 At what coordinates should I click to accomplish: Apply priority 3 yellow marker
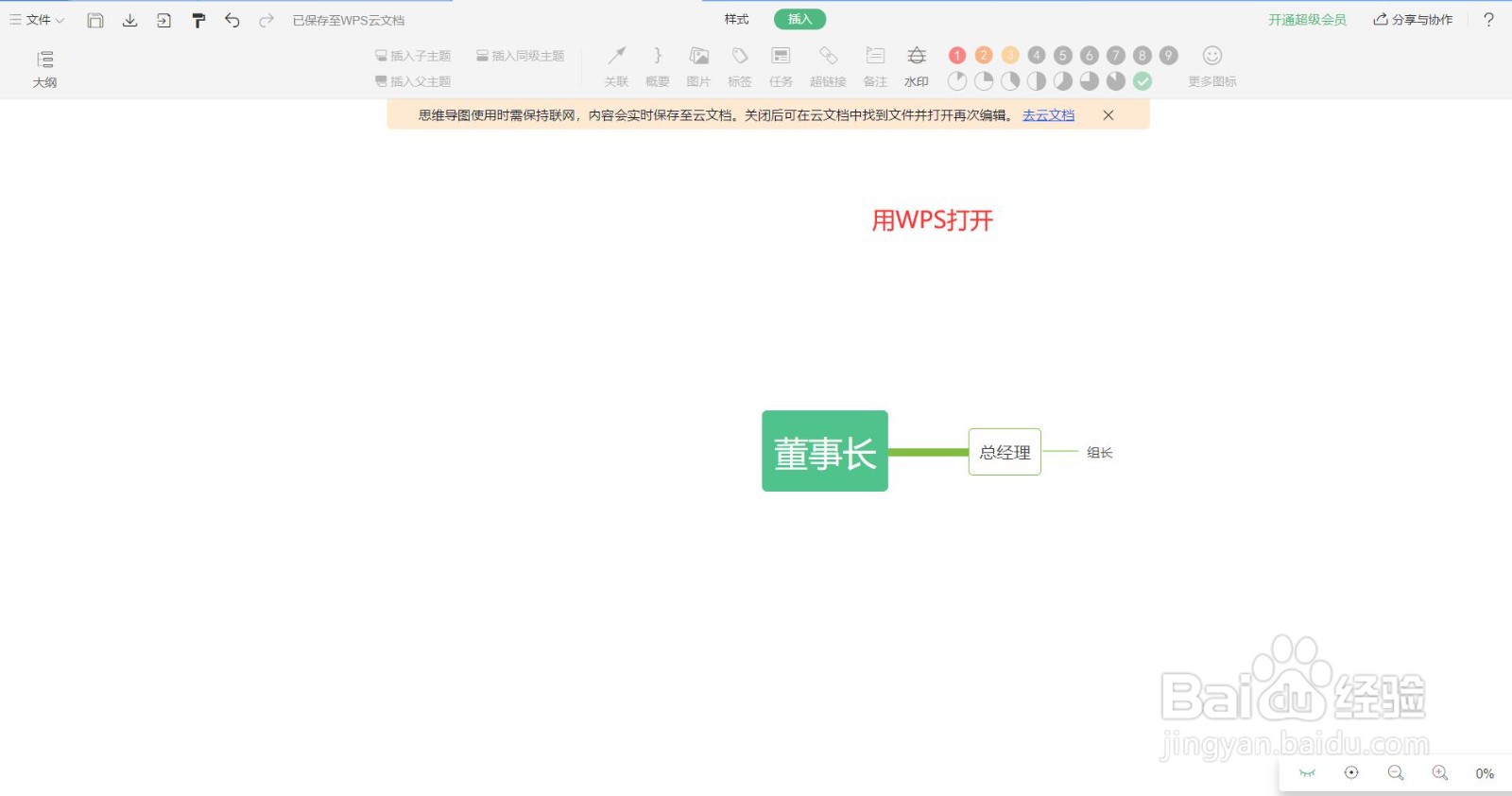[x=1010, y=56]
